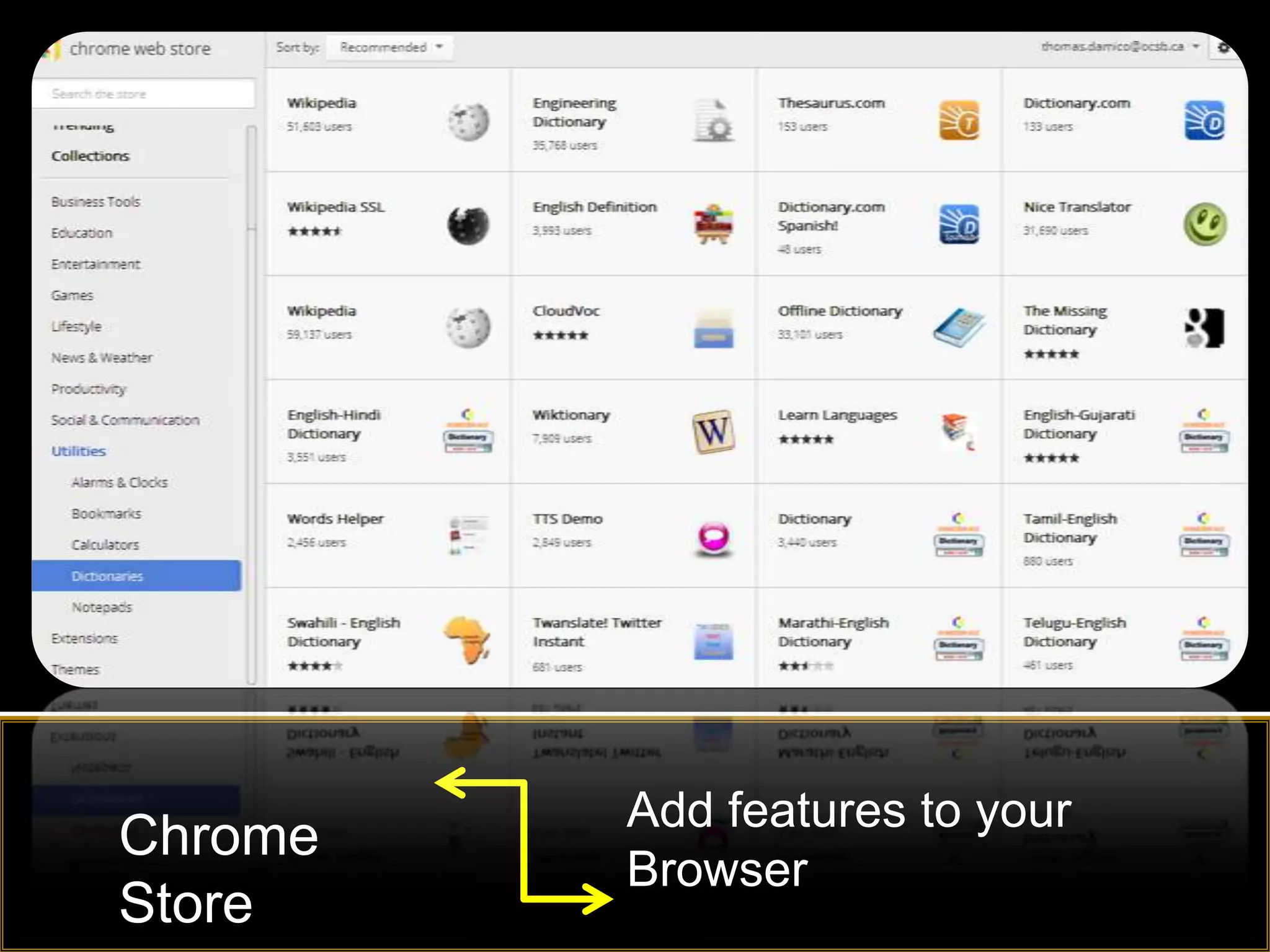The width and height of the screenshot is (1270, 952).
Task: Click the CloudVoc five-star rating
Action: tap(561, 335)
